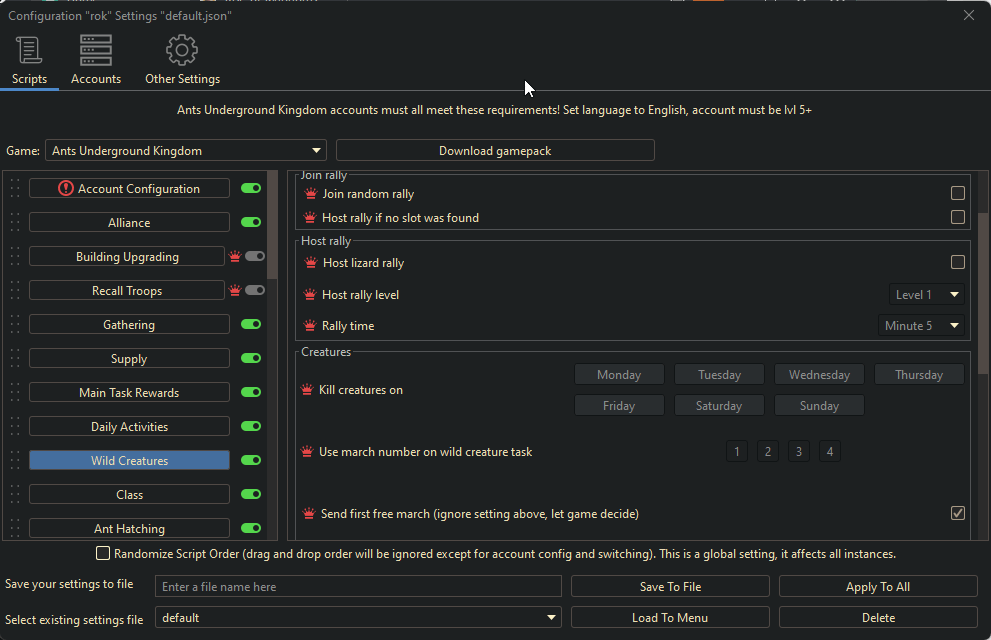The image size is (991, 640).
Task: Open the Accounts server icon
Action: point(96,50)
